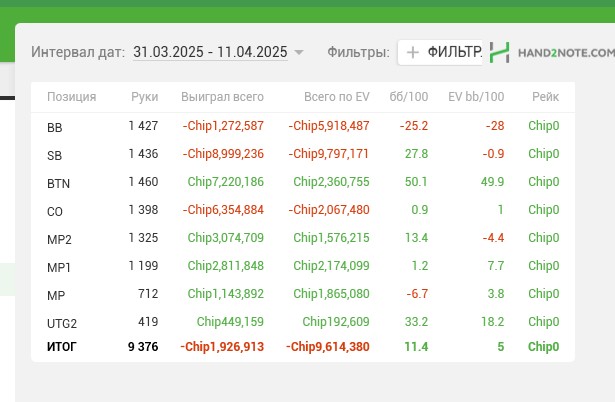Select the CO position row
The width and height of the screenshot is (615, 402).
(x=54, y=211)
